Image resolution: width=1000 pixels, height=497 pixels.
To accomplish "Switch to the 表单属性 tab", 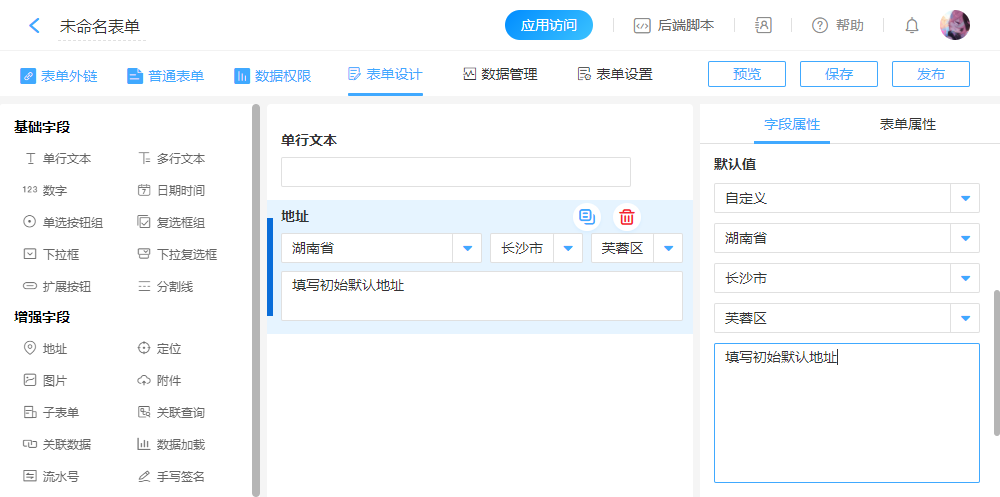I will tap(907, 124).
